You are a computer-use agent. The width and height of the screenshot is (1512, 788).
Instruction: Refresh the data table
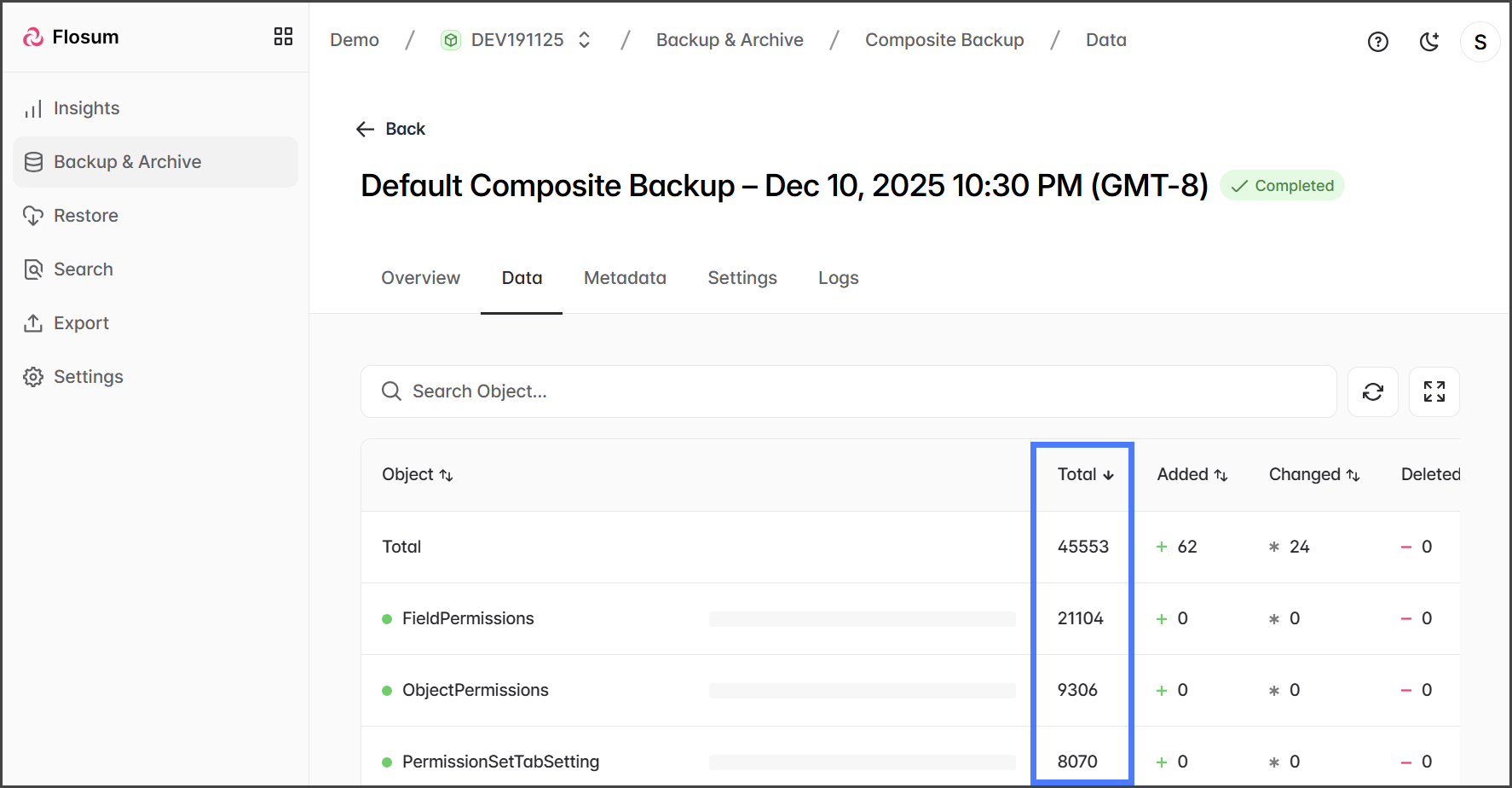pos(1372,391)
